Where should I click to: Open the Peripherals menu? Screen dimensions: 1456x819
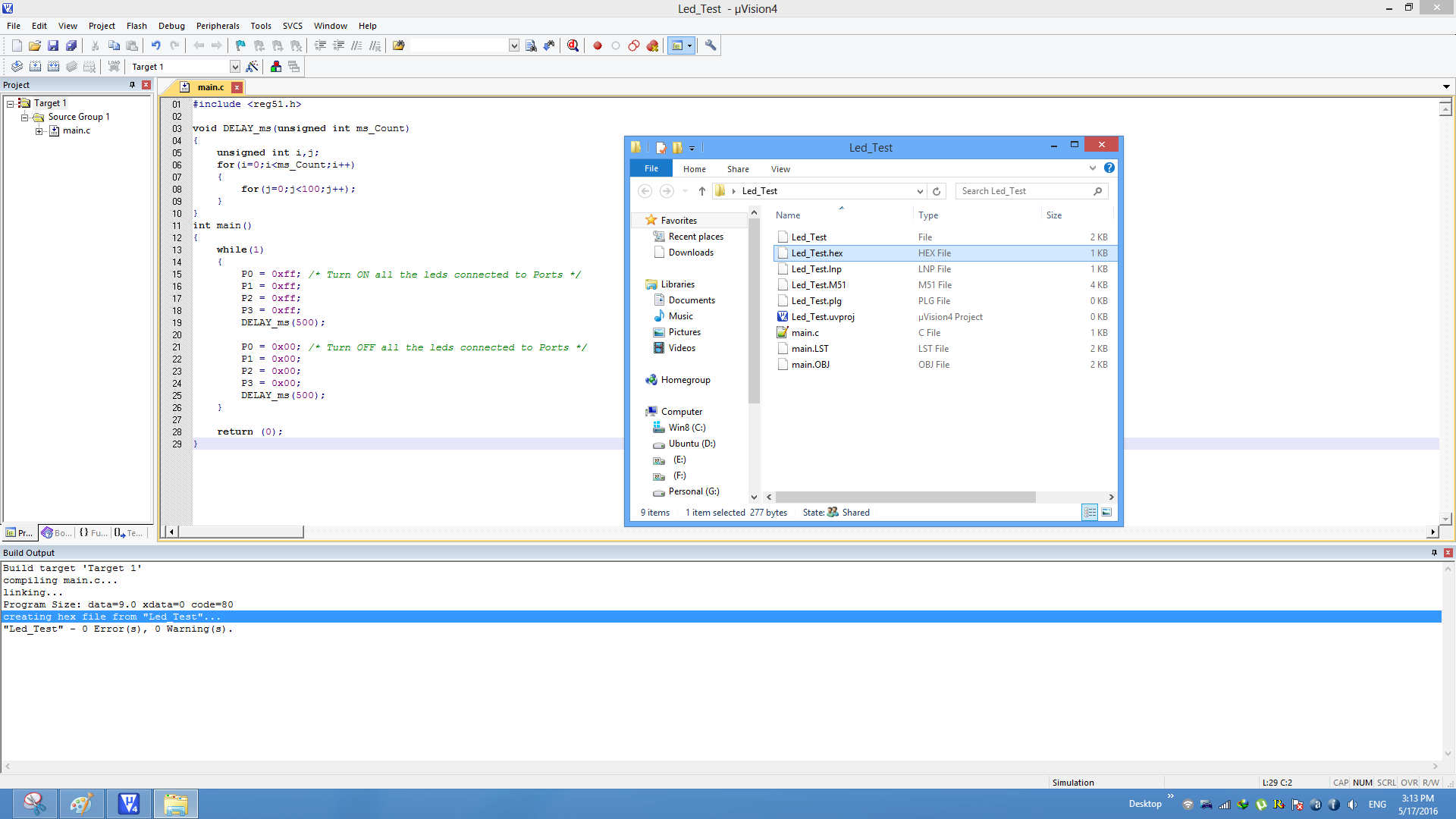tap(218, 26)
